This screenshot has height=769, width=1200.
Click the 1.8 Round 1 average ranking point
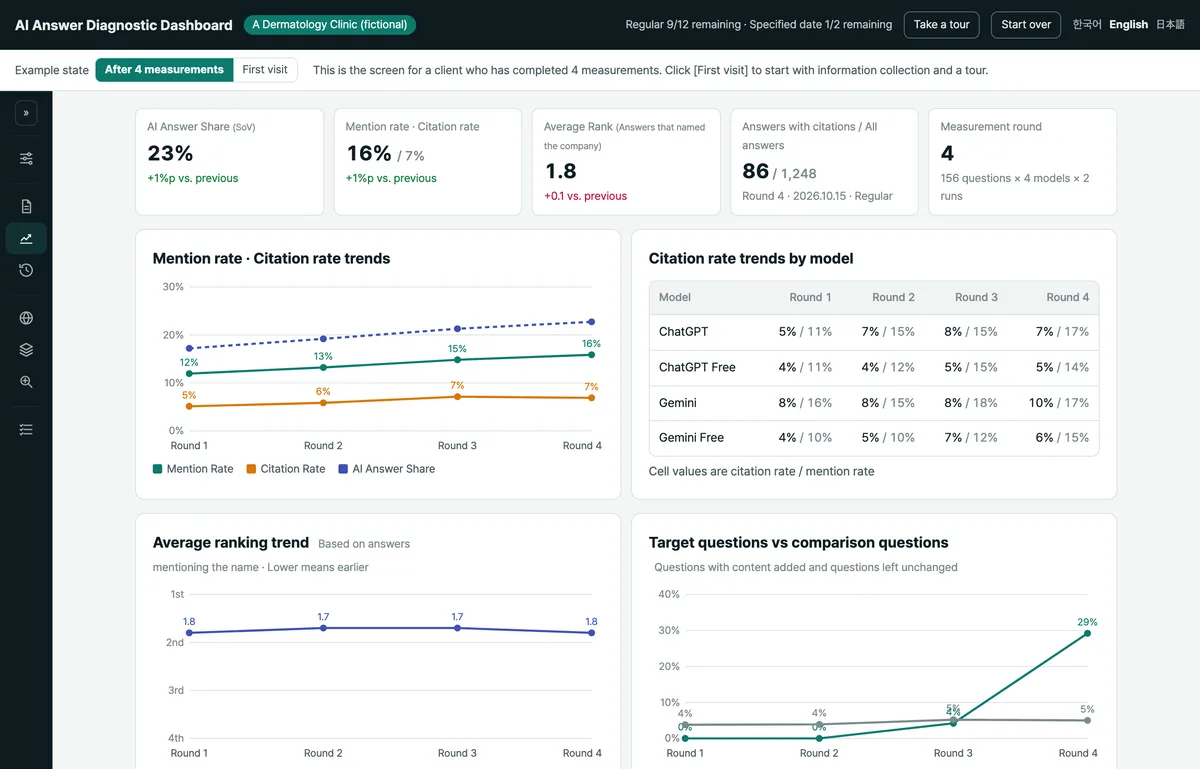(x=189, y=633)
